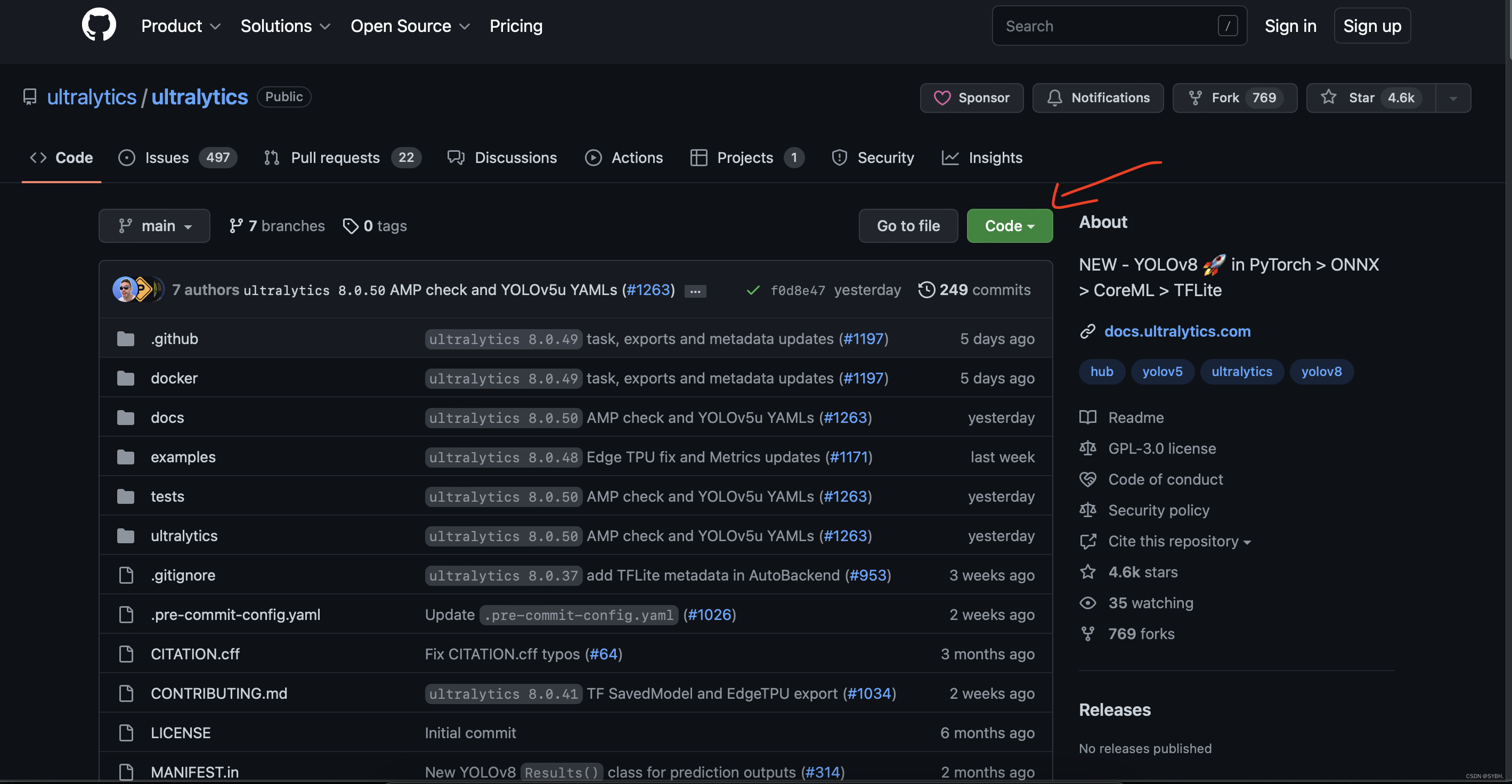Click the Security shield tab icon
The width and height of the screenshot is (1512, 784).
[839, 157]
